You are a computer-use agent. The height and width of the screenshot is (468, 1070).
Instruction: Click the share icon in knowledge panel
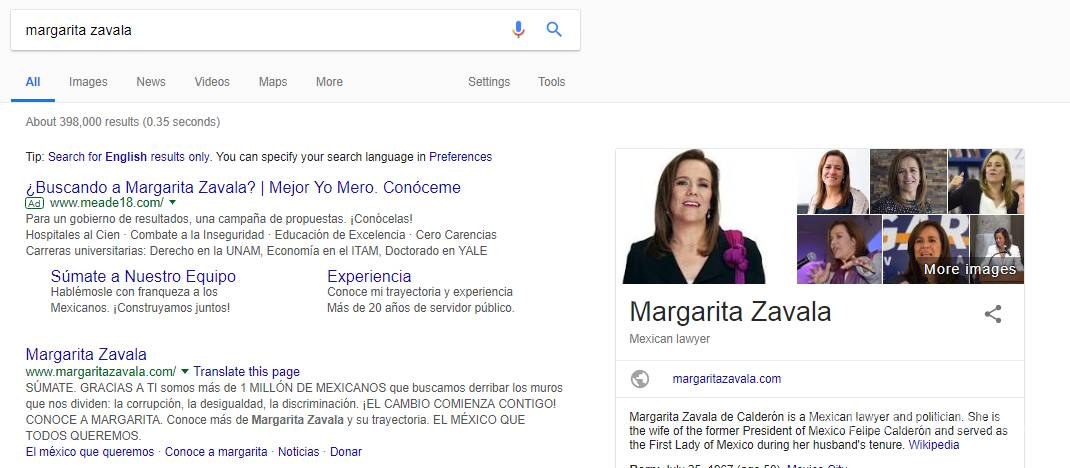(993, 314)
